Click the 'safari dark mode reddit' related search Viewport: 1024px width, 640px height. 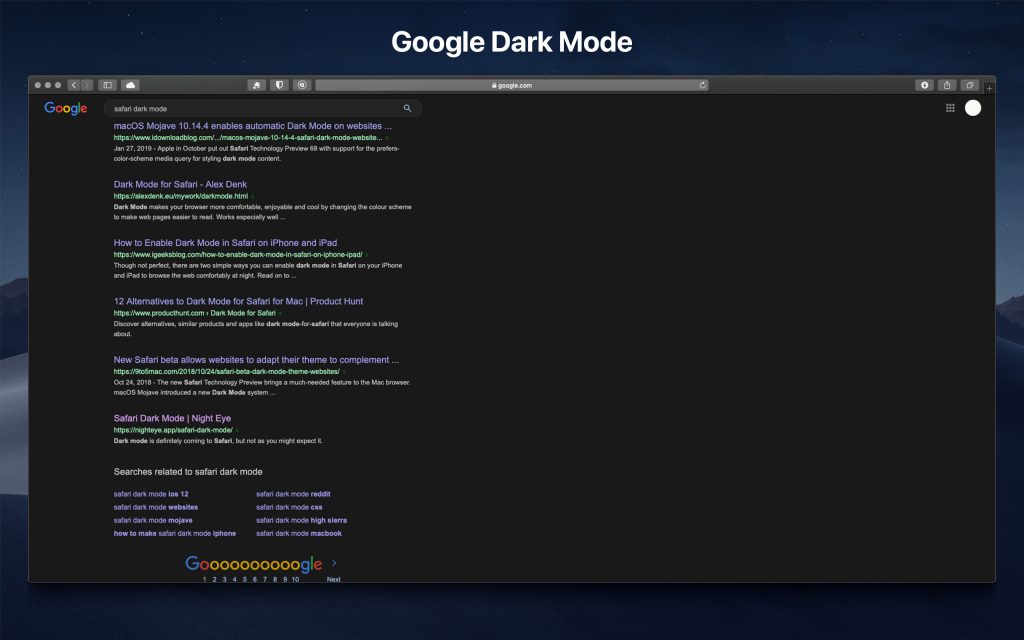293,493
